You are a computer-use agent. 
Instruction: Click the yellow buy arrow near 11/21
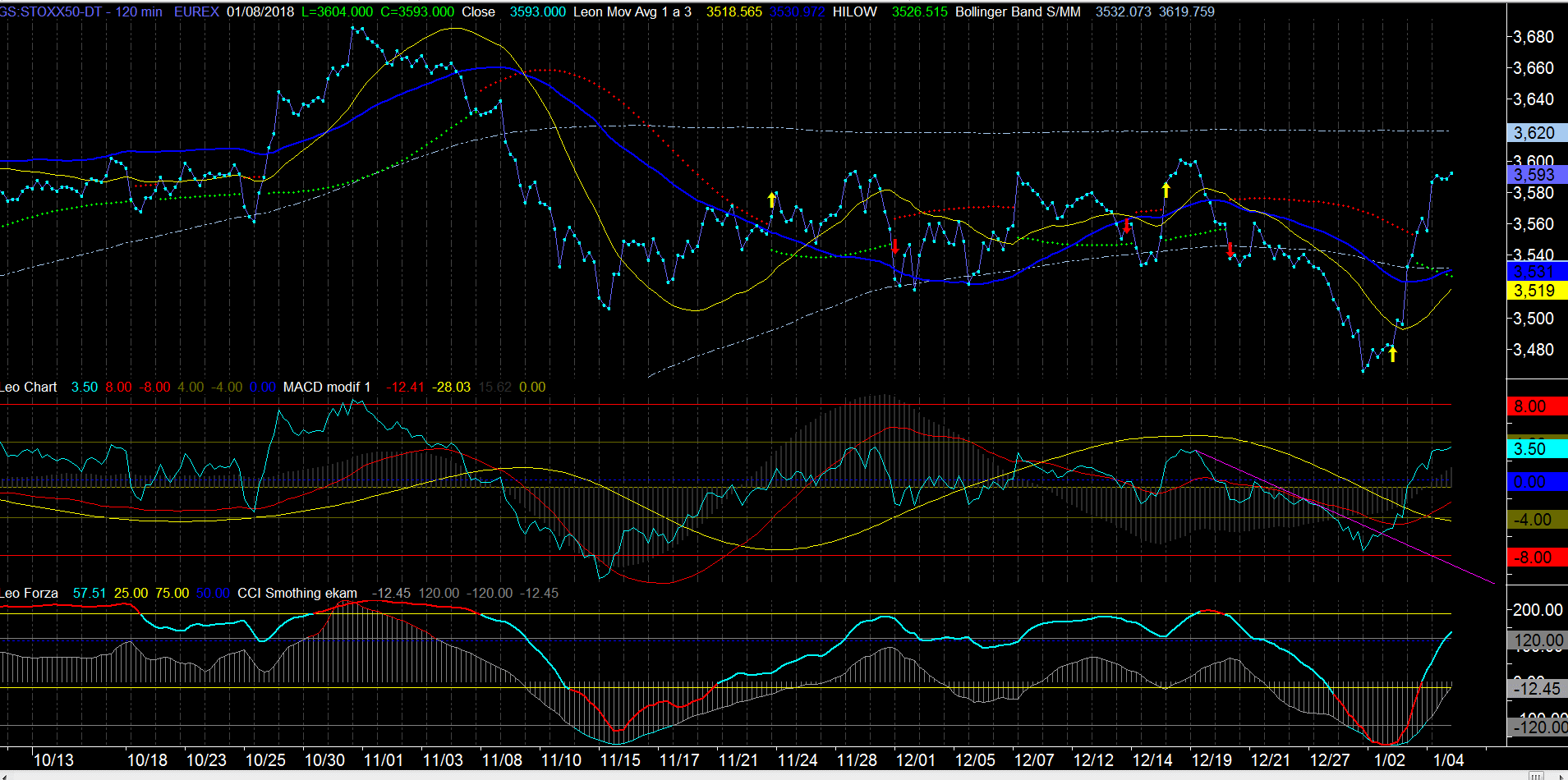pos(771,200)
